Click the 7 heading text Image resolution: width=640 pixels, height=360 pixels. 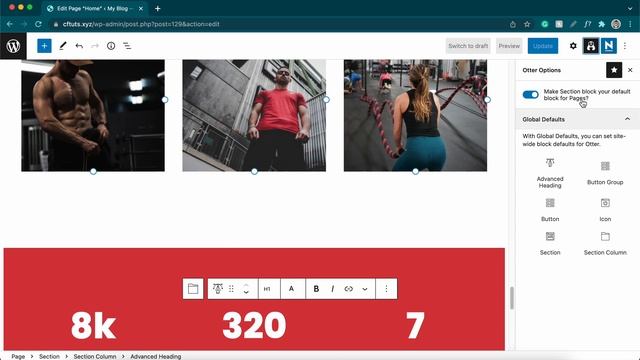pos(415,325)
